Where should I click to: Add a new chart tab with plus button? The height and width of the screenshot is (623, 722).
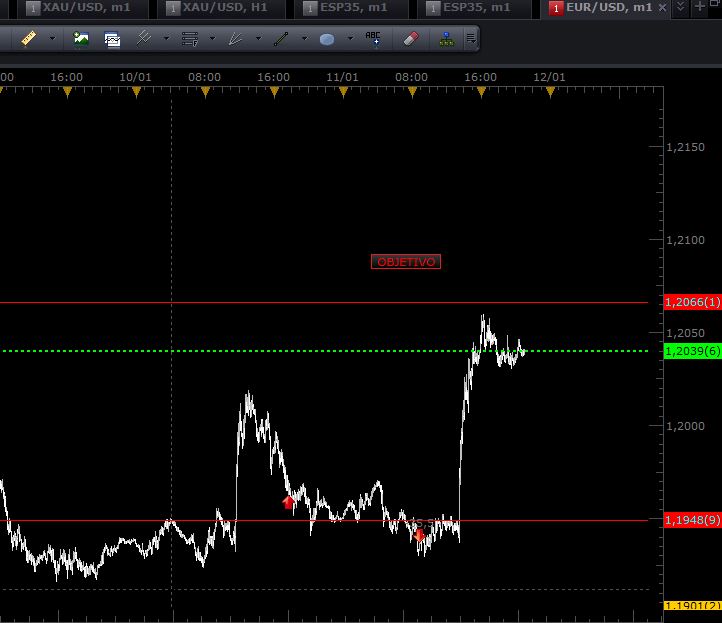pos(700,7)
